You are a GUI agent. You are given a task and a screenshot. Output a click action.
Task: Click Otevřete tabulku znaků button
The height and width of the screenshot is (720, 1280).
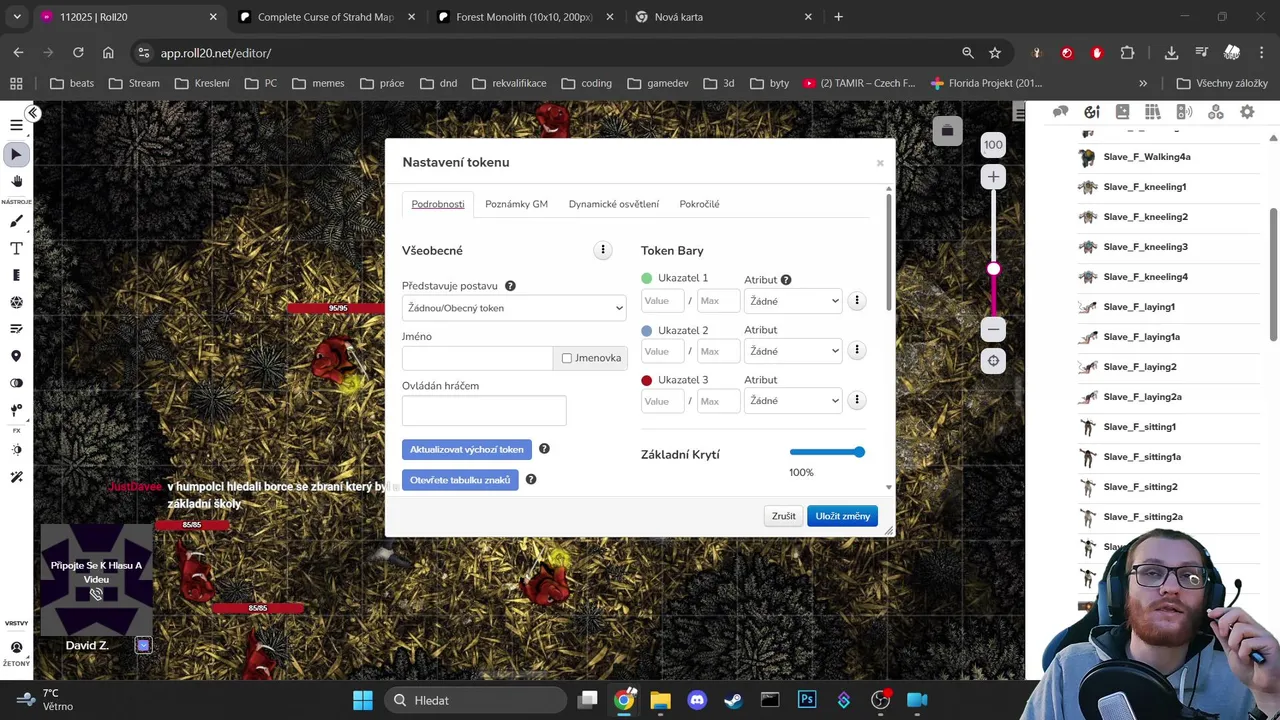(x=460, y=480)
